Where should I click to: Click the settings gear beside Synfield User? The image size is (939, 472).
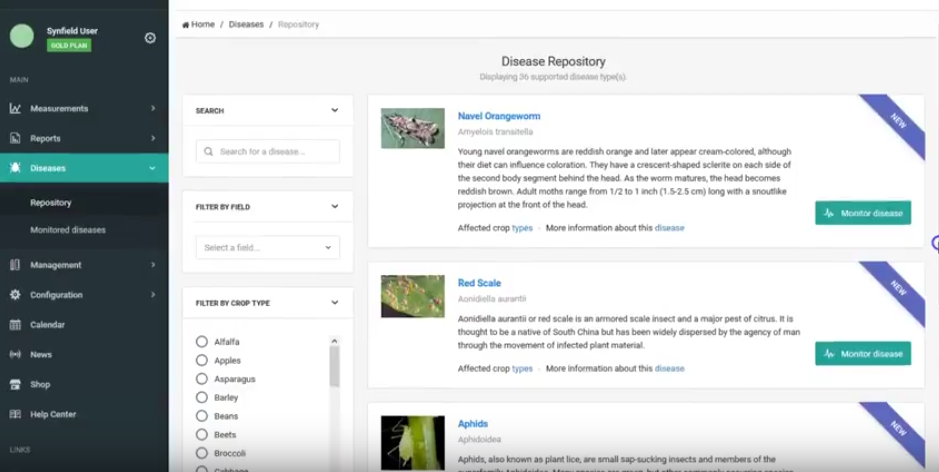coord(150,38)
